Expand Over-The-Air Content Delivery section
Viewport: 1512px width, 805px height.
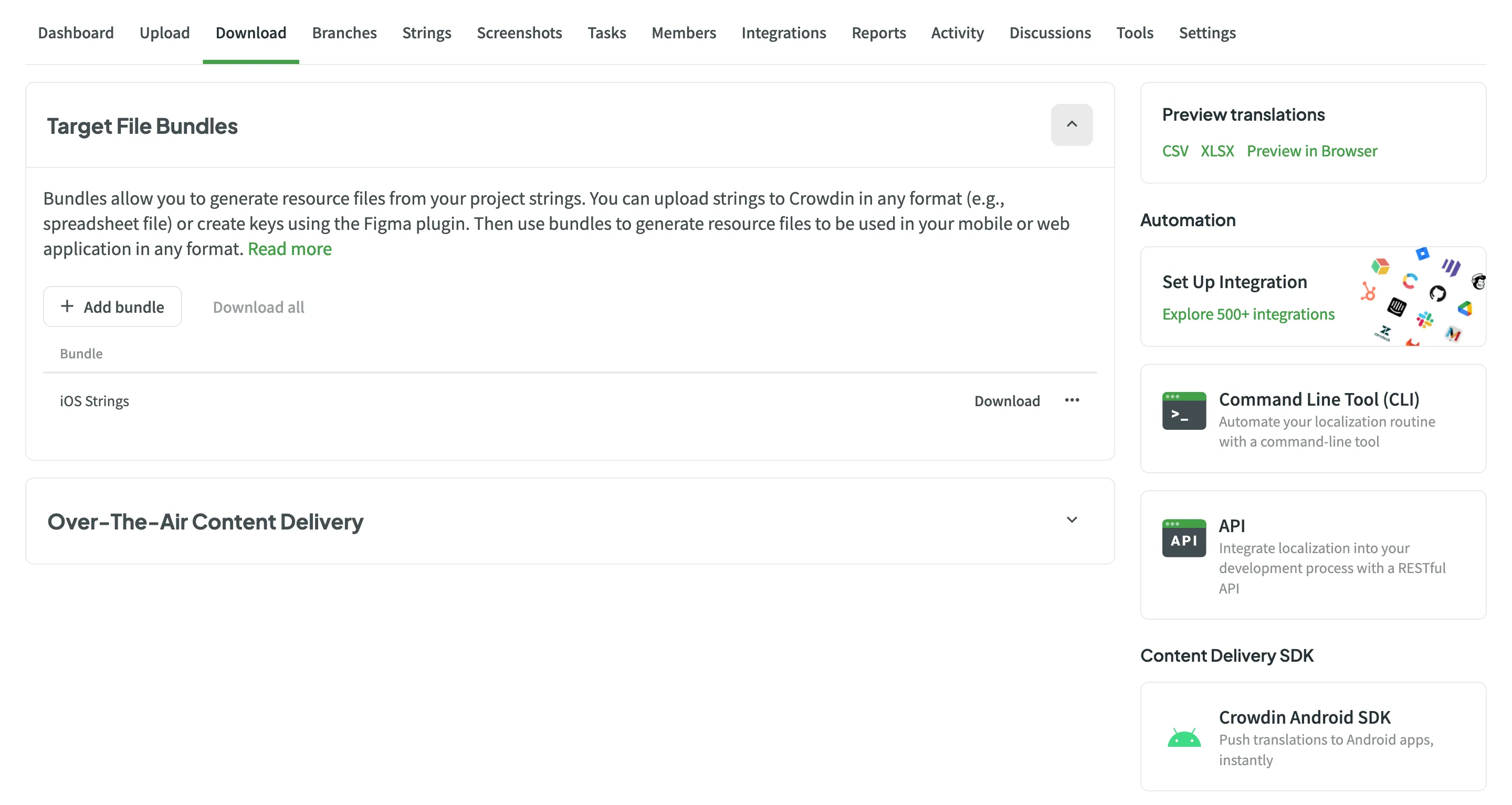point(1071,521)
